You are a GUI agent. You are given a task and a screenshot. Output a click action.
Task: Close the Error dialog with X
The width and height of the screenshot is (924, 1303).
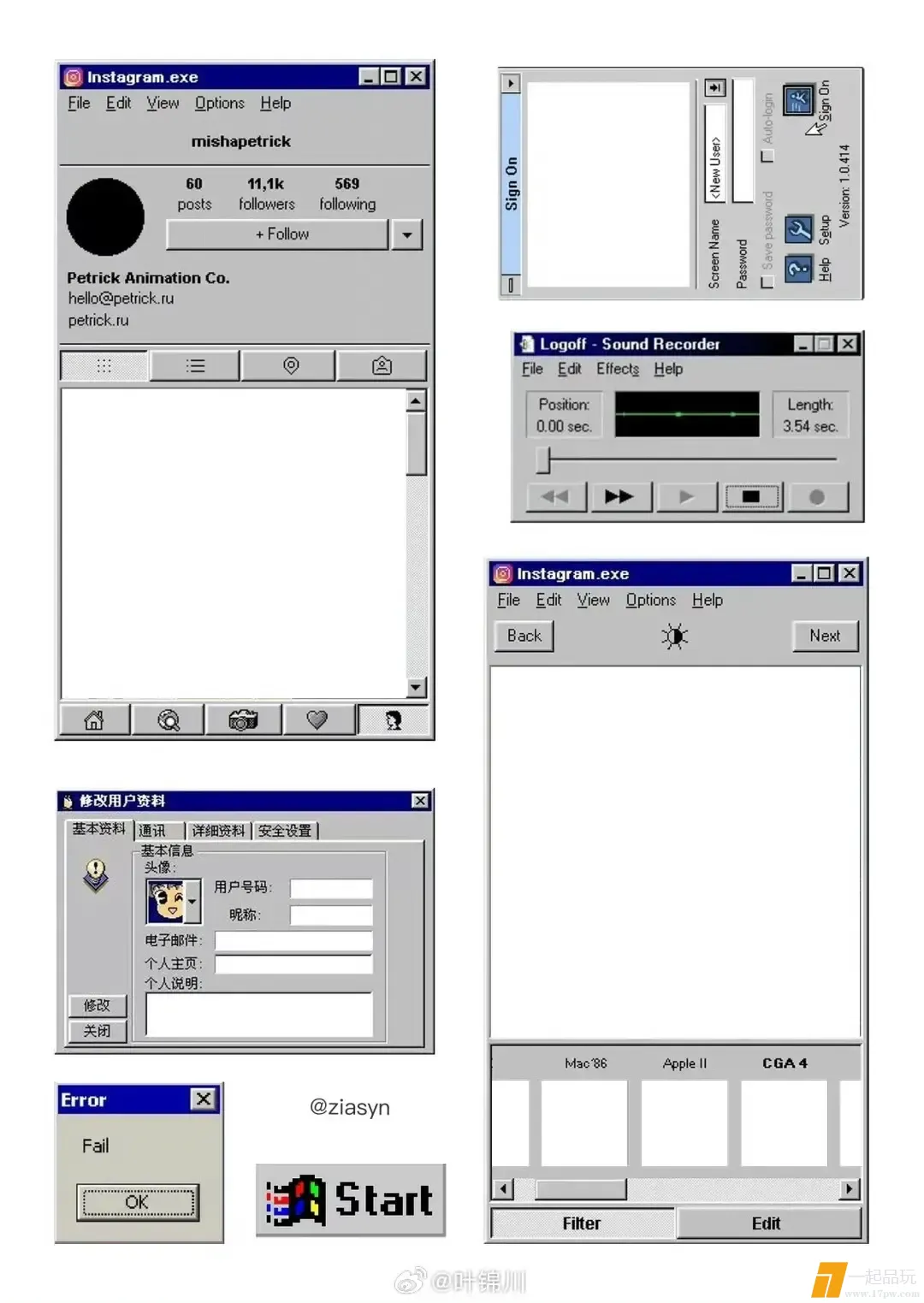coord(203,1099)
